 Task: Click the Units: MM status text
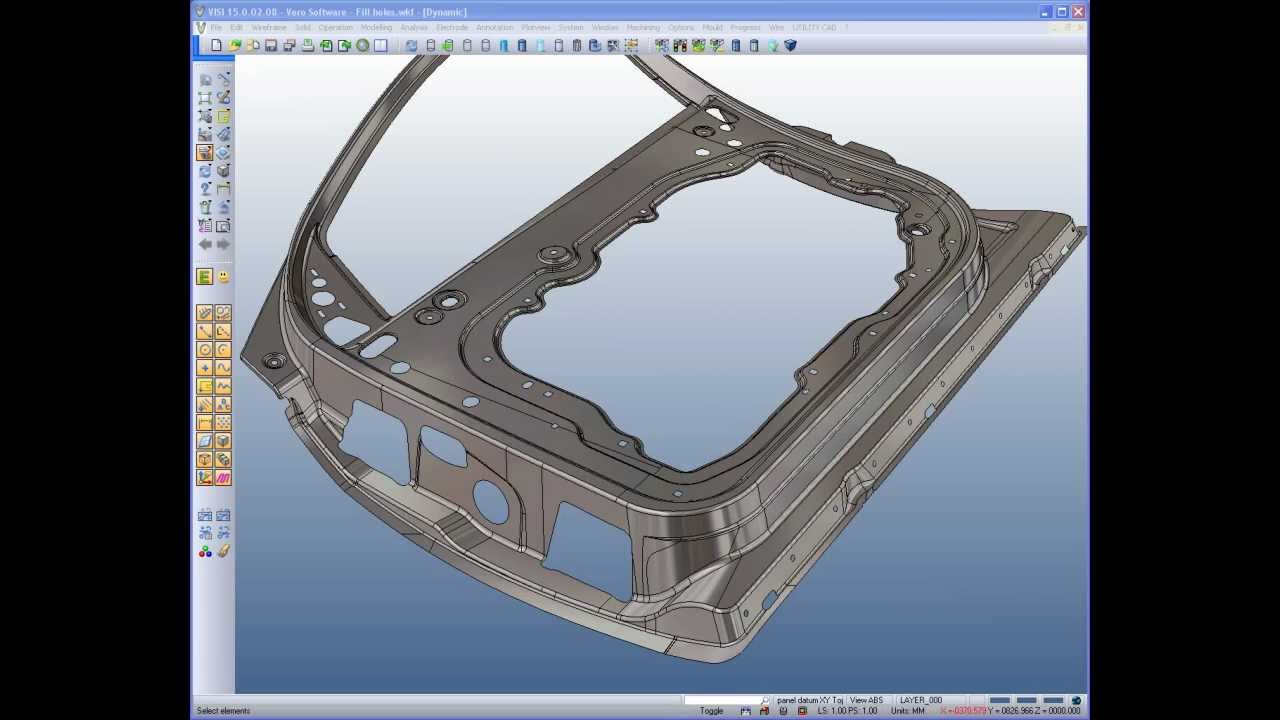[907, 711]
